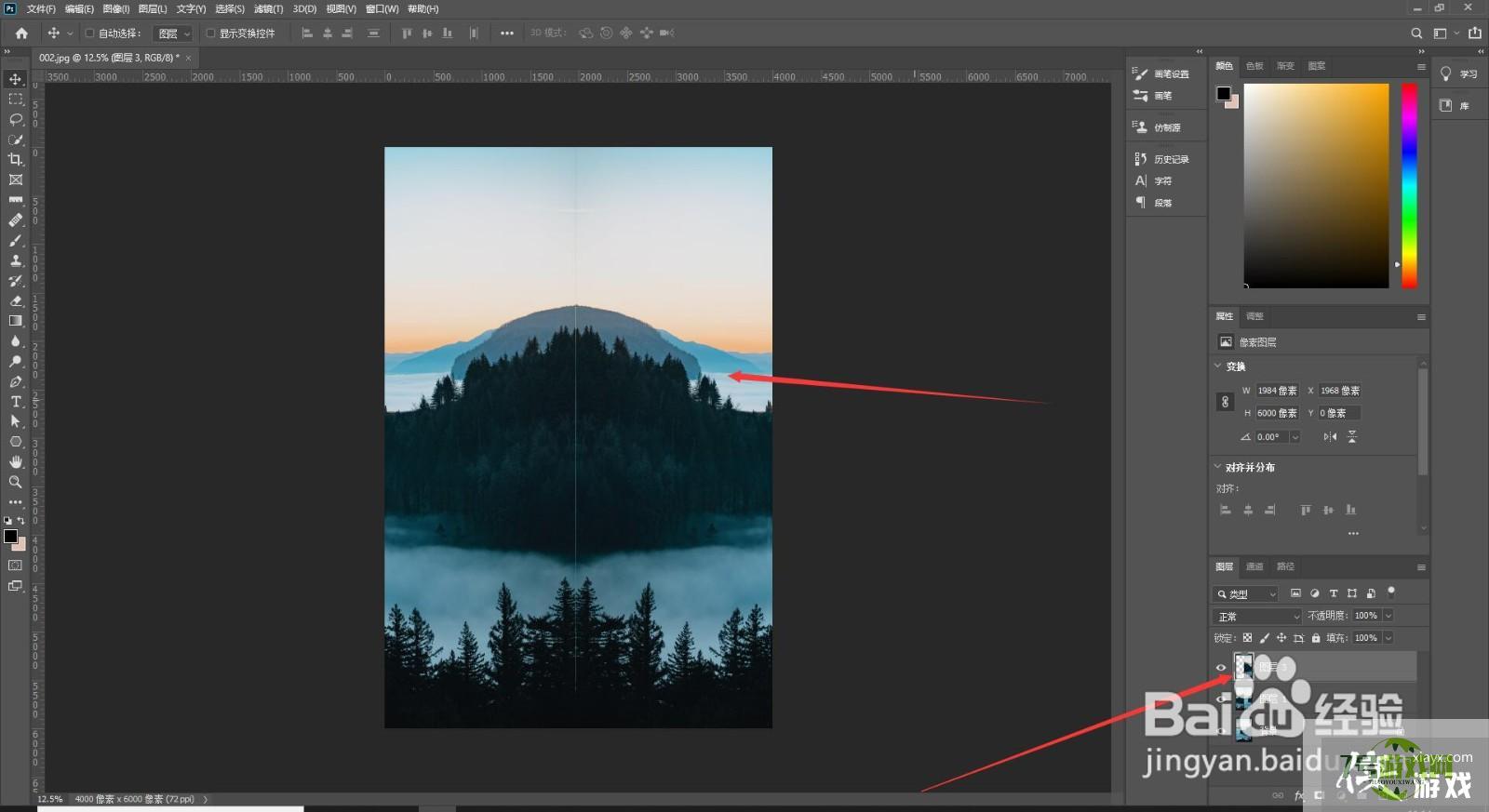Toggle lock all padlock icon
1489x812 pixels.
(1316, 638)
